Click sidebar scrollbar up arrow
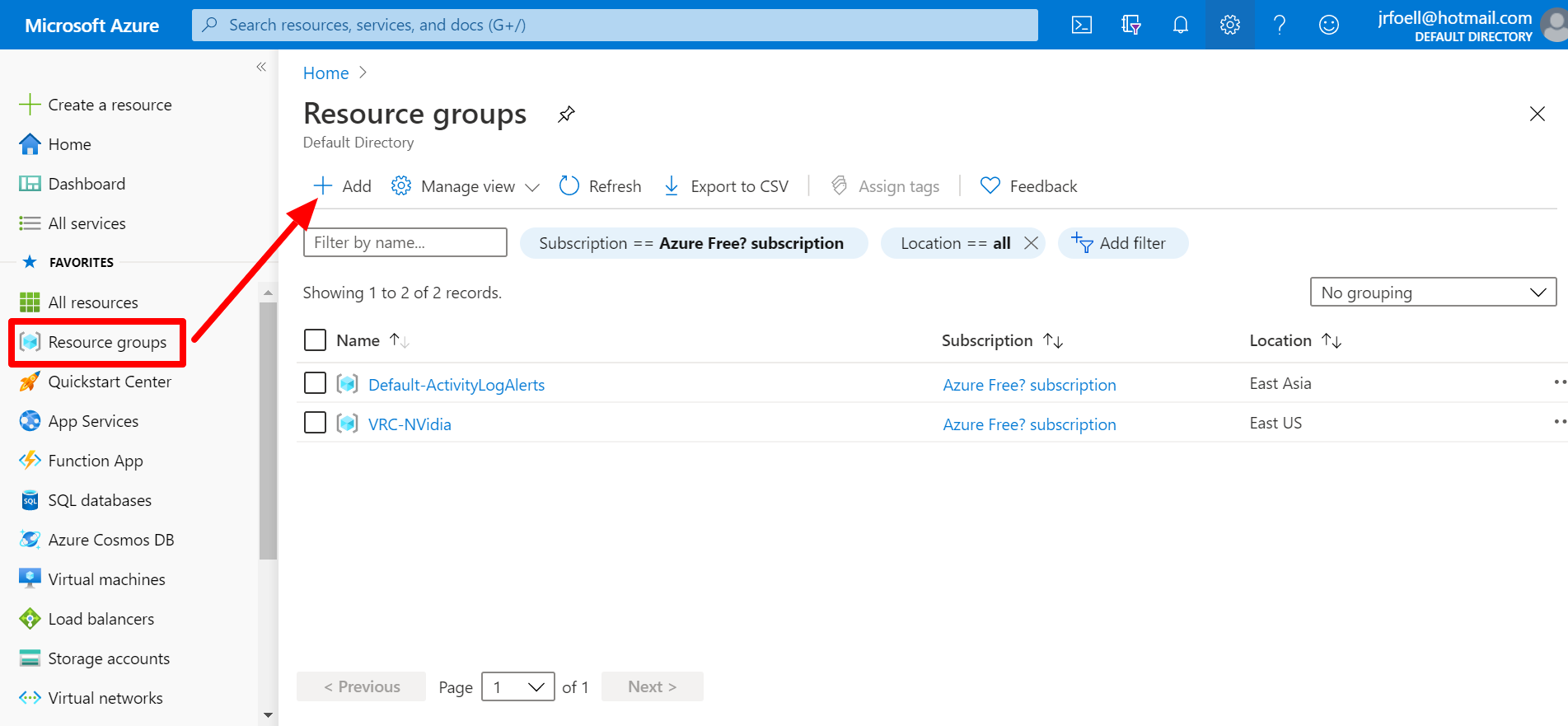Image resolution: width=1568 pixels, height=726 pixels. [x=268, y=293]
